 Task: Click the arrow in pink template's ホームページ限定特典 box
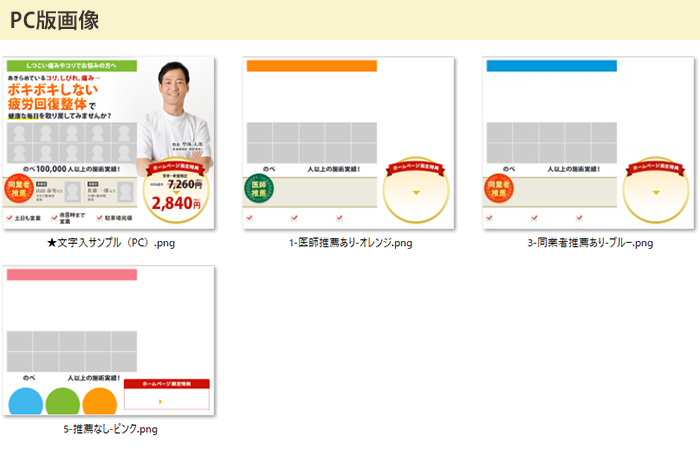[160, 402]
